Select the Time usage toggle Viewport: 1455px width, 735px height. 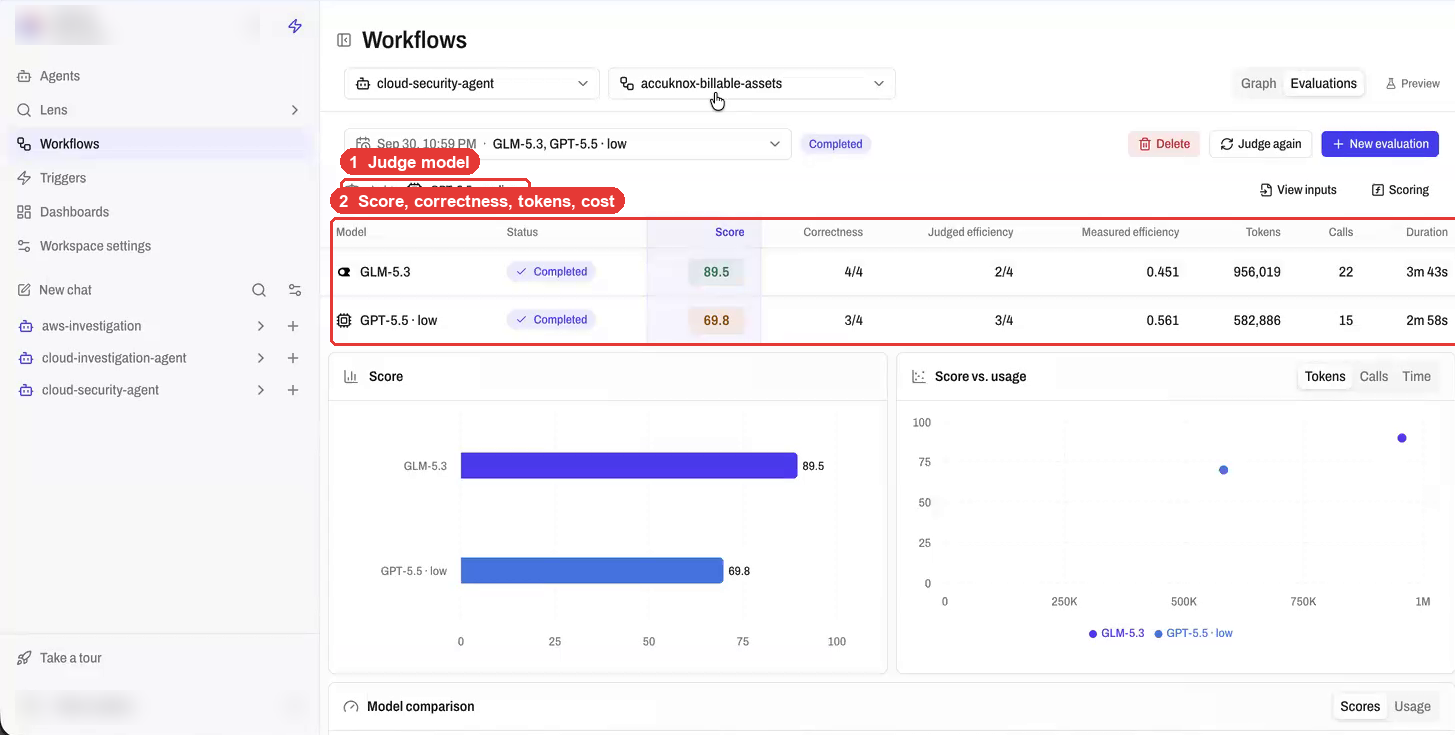pyautogui.click(x=1416, y=377)
